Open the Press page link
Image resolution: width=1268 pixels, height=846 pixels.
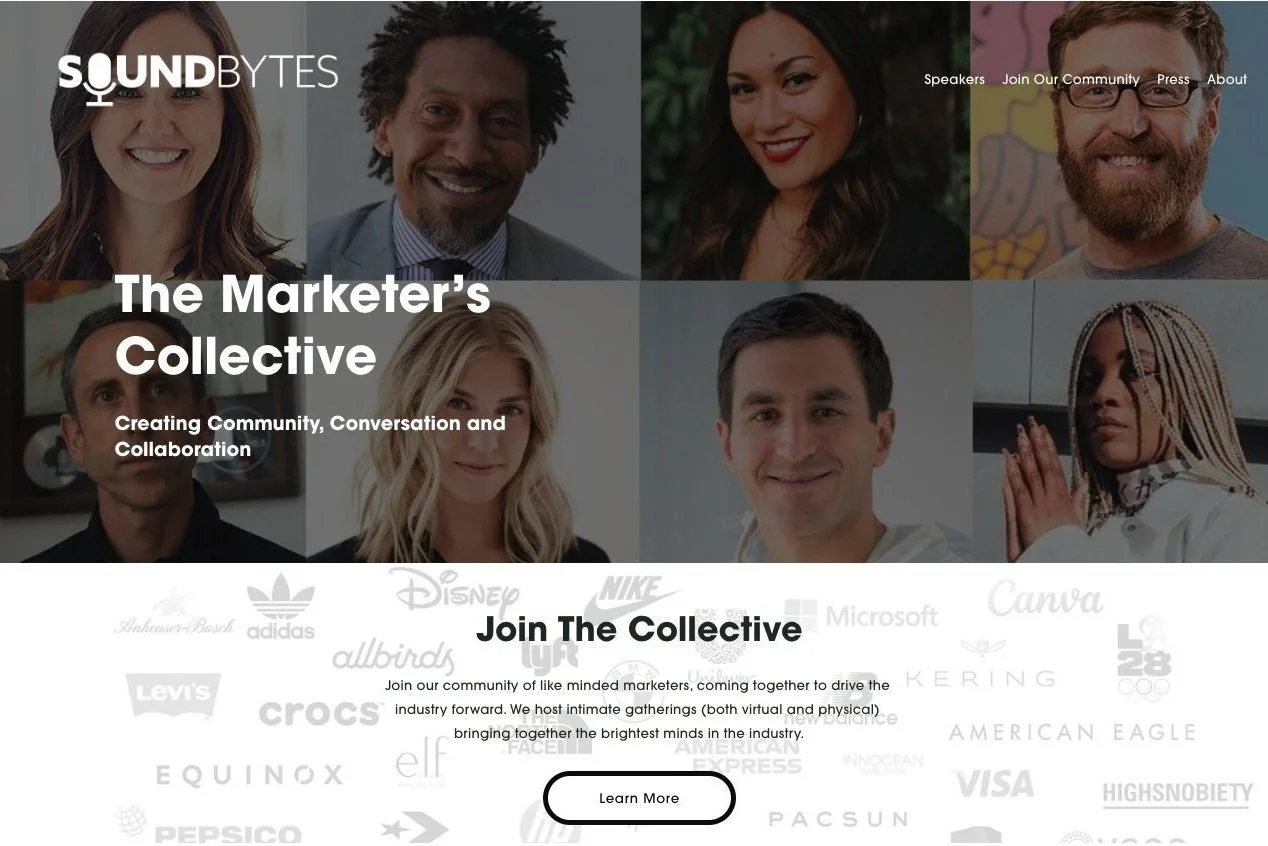[x=1173, y=79]
